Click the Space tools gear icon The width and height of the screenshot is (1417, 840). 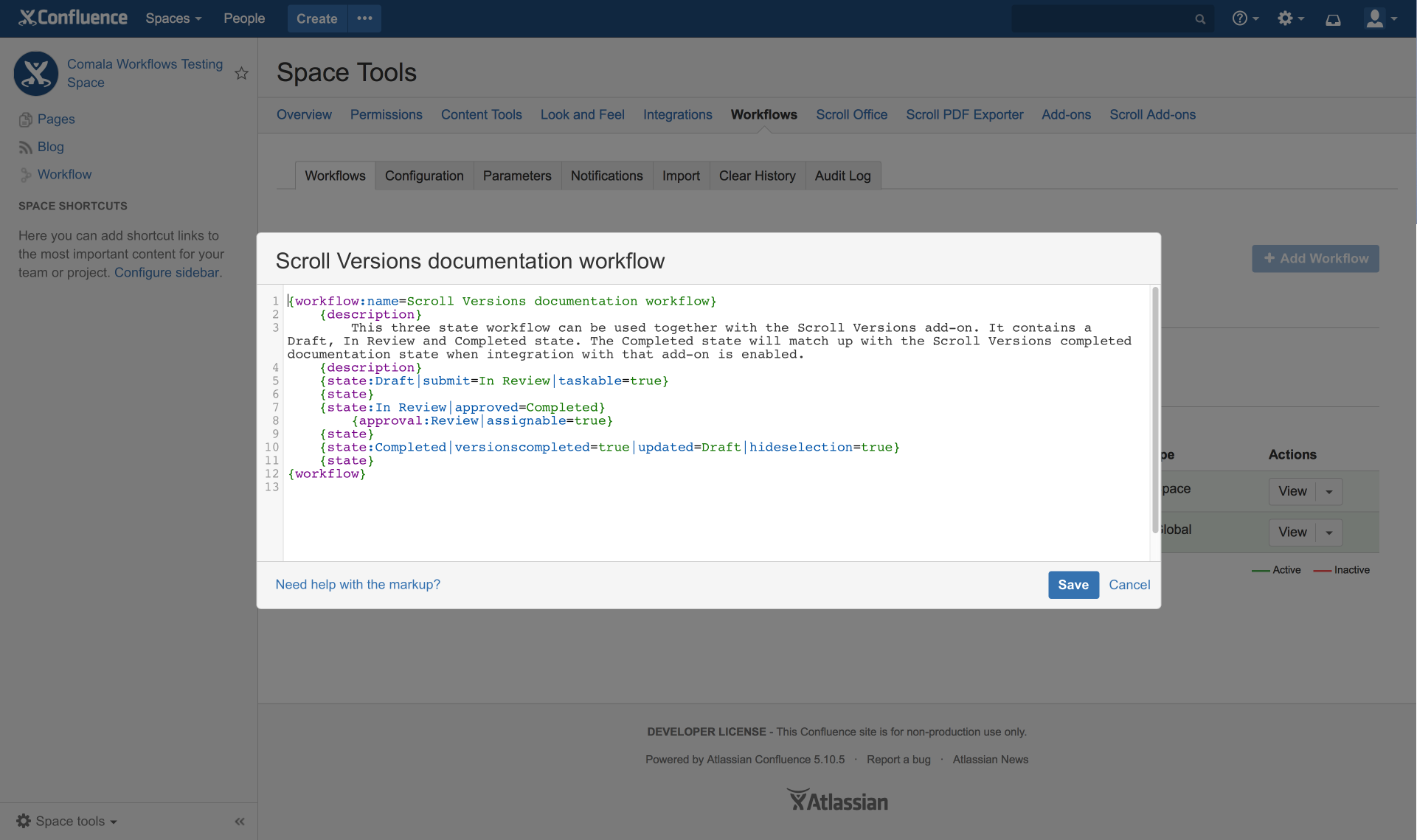click(24, 821)
